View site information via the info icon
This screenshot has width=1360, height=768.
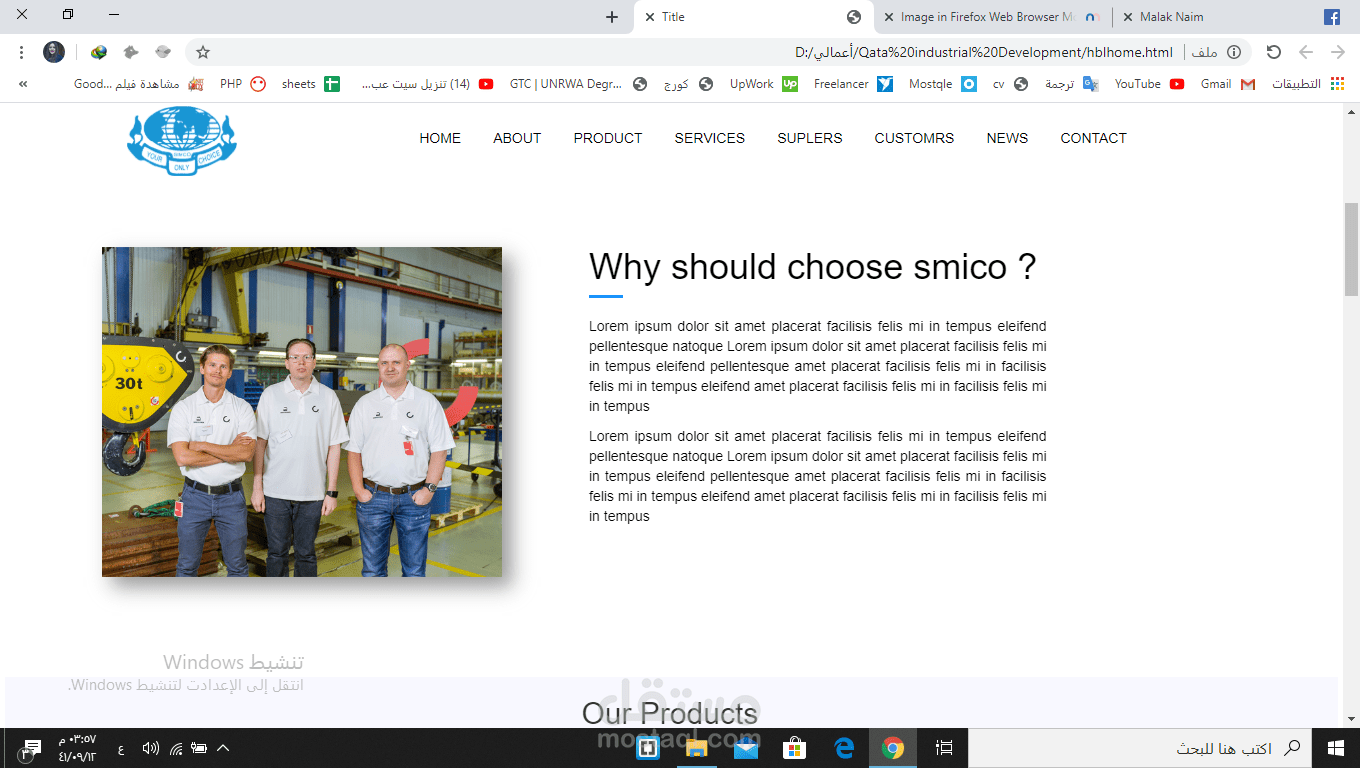1234,52
